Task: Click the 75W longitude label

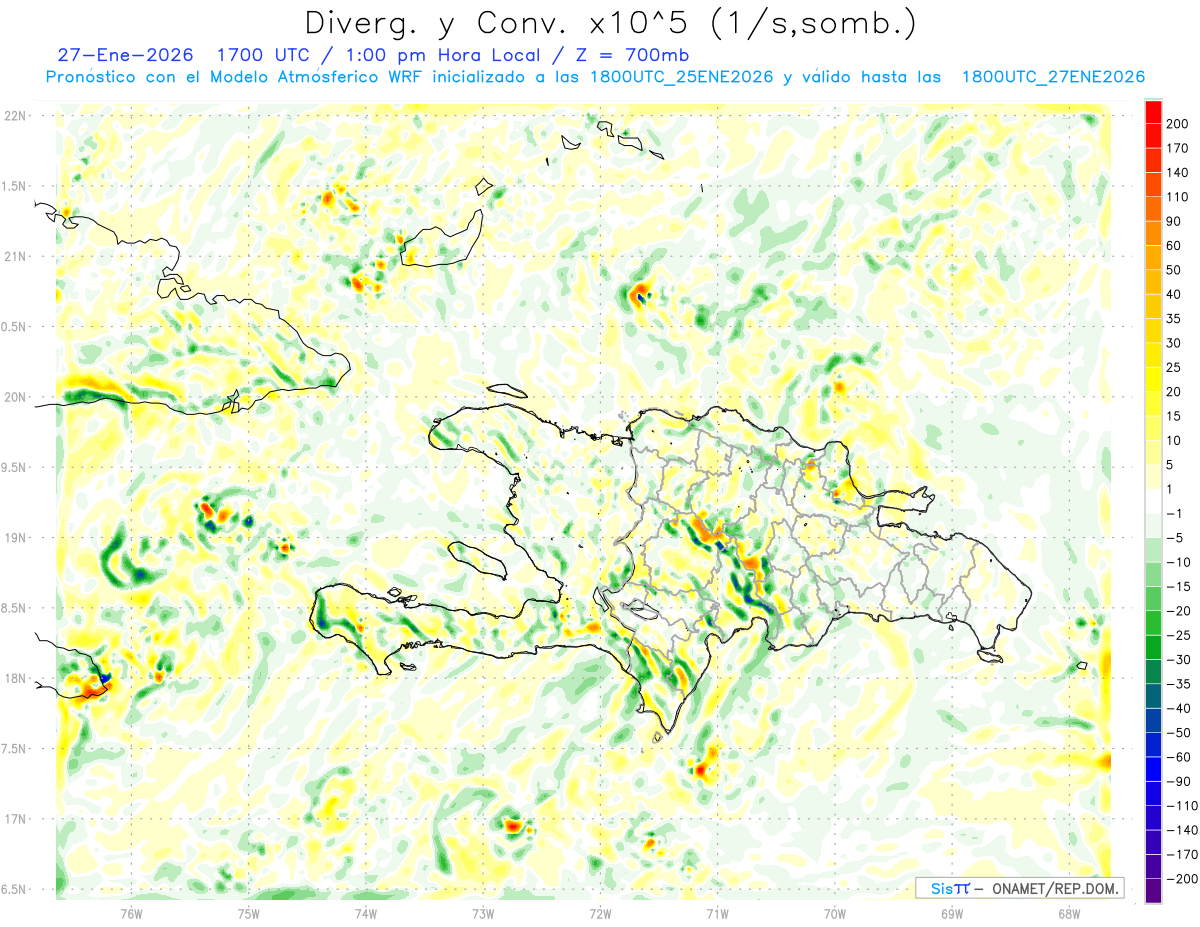Action: (249, 912)
